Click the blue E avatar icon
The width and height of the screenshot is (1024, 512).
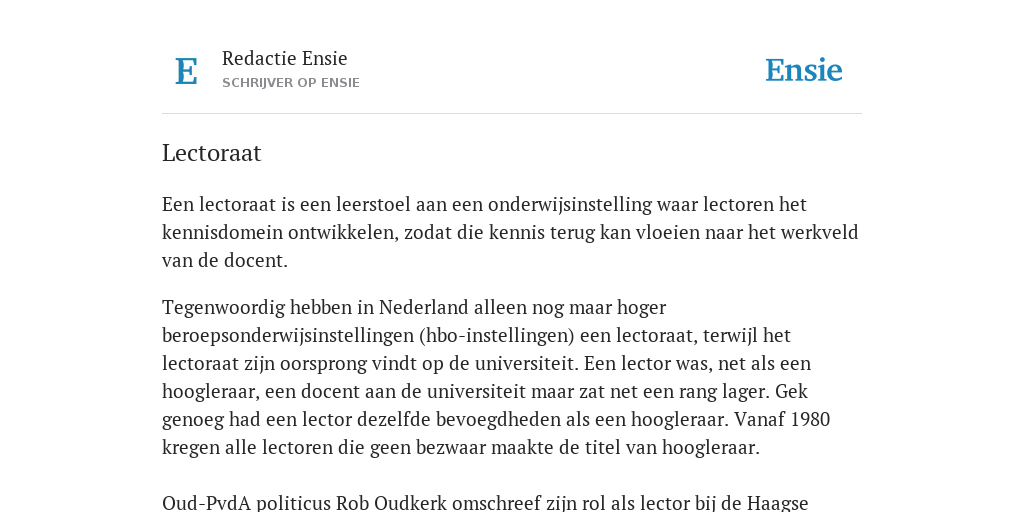(x=186, y=71)
